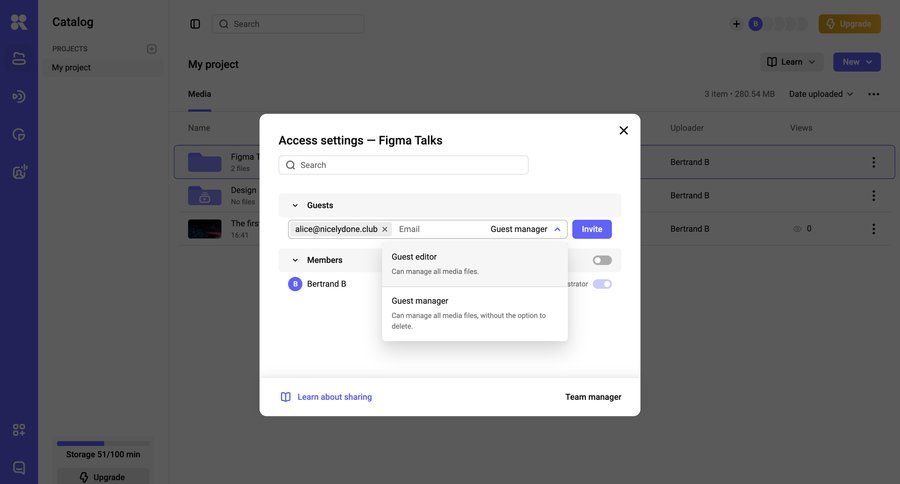Viewport: 900px width, 484px height.
Task: Open row options for Design folder
Action: [x=874, y=196]
